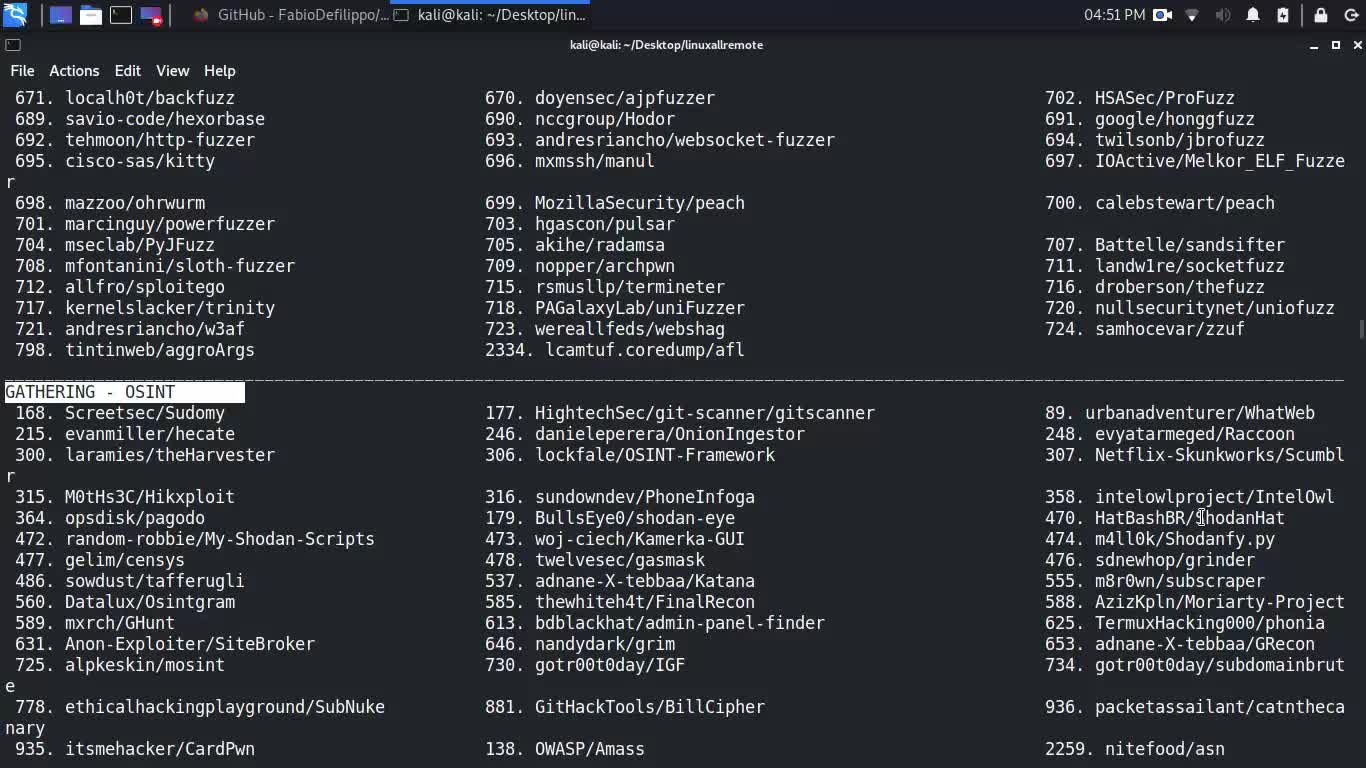Click entry 699. MozillaSecurity/peach

pos(615,203)
